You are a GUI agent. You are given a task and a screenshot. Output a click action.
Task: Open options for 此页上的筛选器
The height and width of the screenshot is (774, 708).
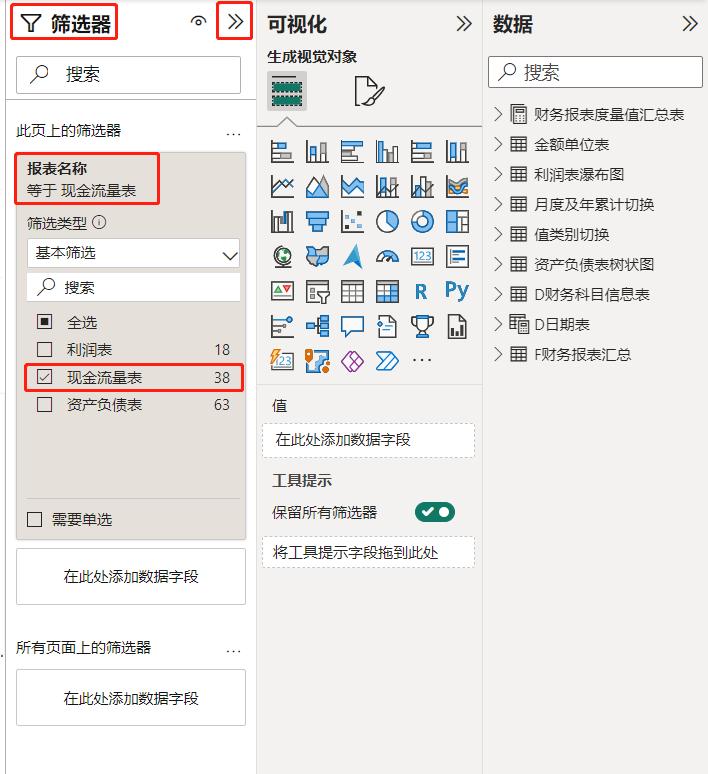coord(233,133)
